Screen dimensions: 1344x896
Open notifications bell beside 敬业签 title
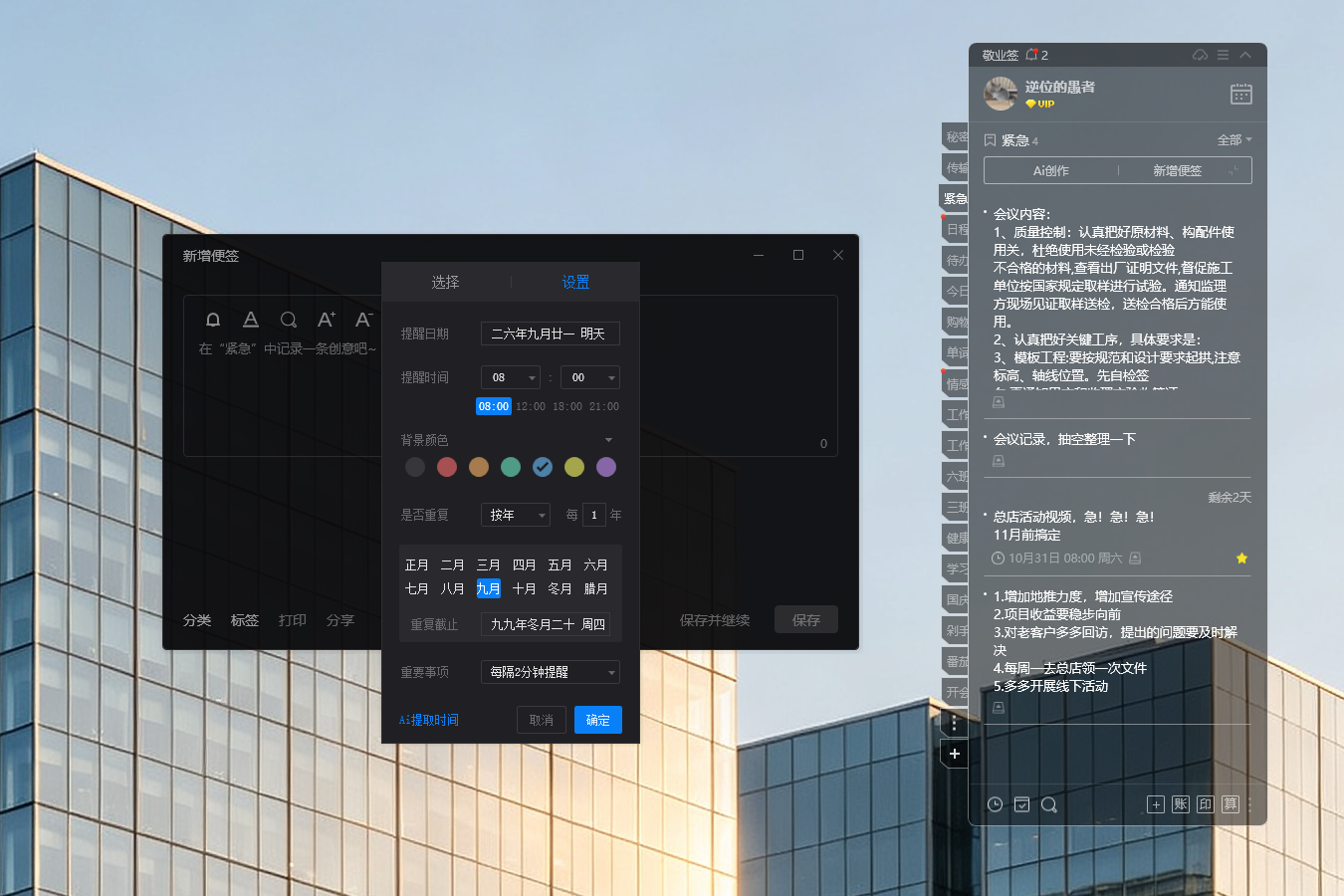(1032, 55)
